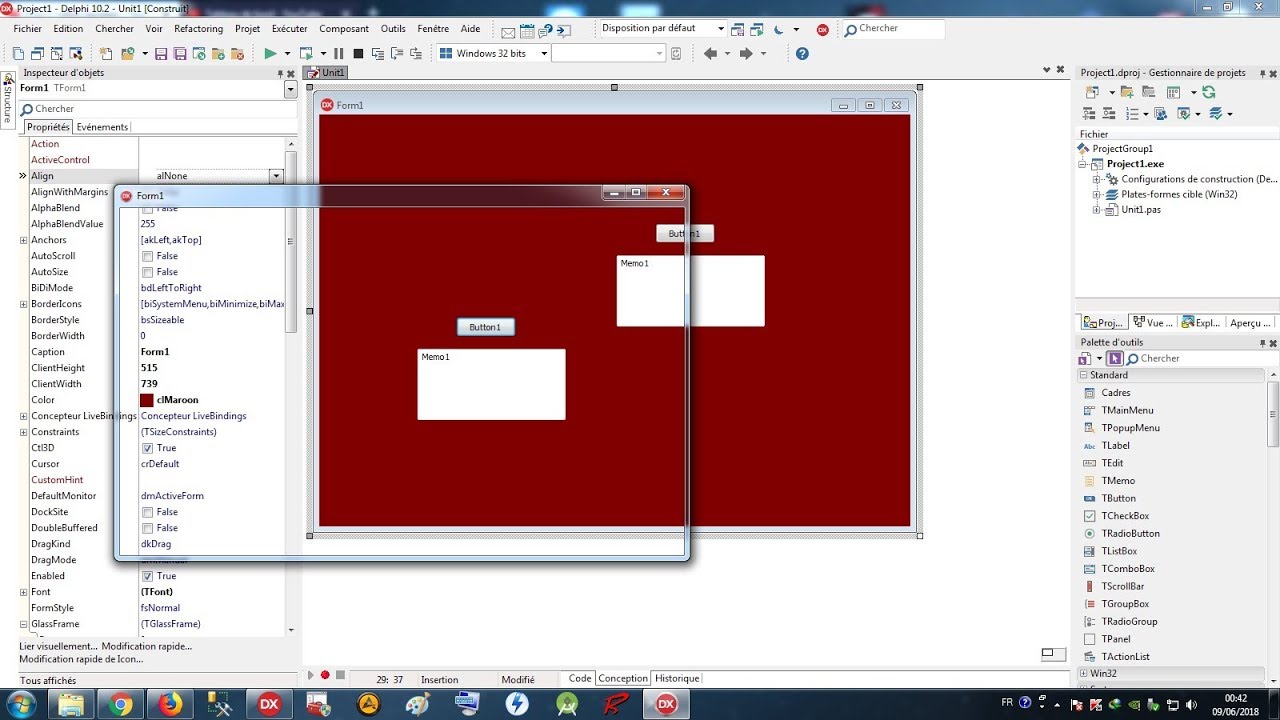Open the Fichier menu
This screenshot has height=720, width=1280.
point(28,29)
